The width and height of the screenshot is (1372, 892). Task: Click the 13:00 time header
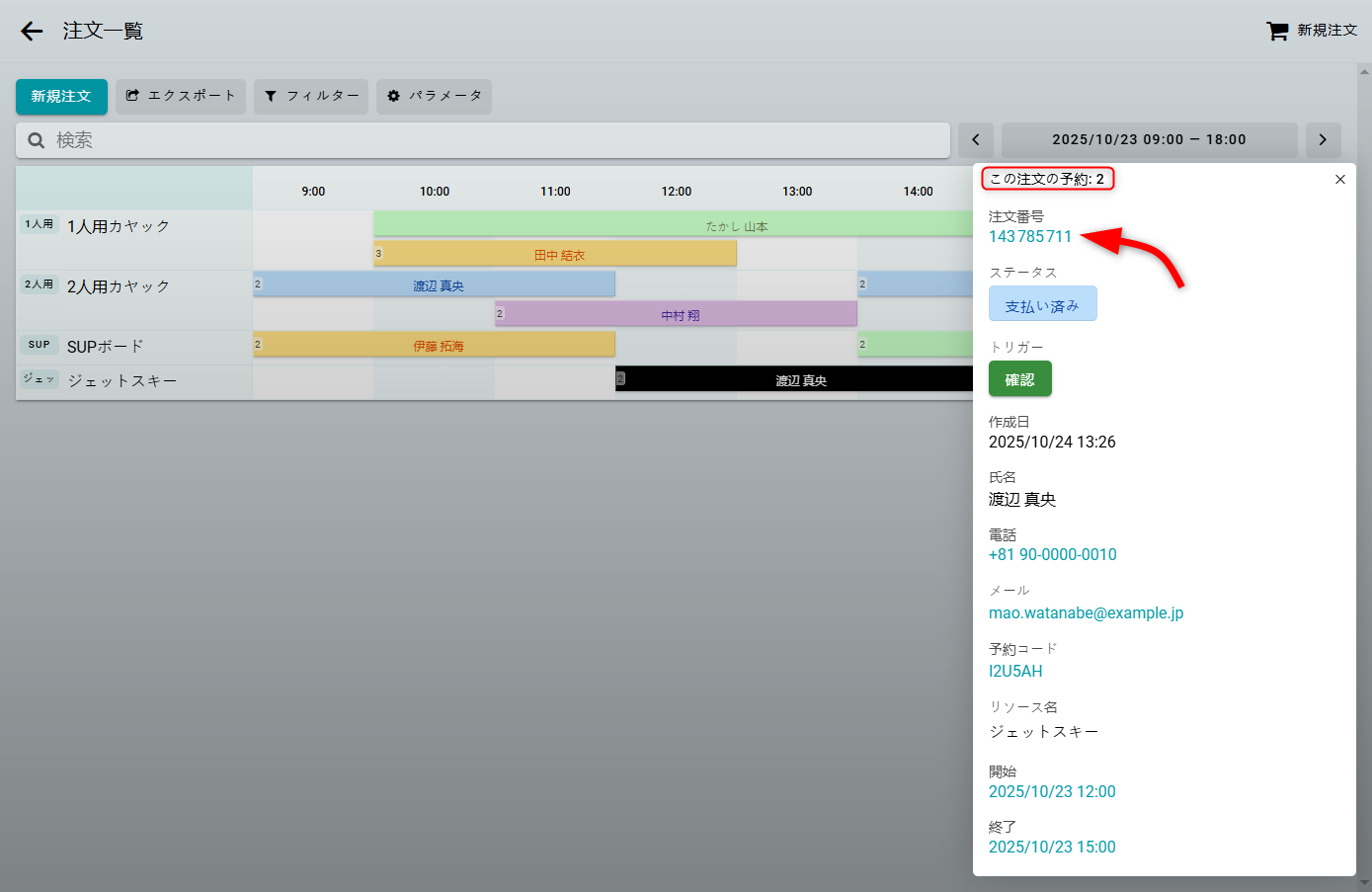[797, 192]
